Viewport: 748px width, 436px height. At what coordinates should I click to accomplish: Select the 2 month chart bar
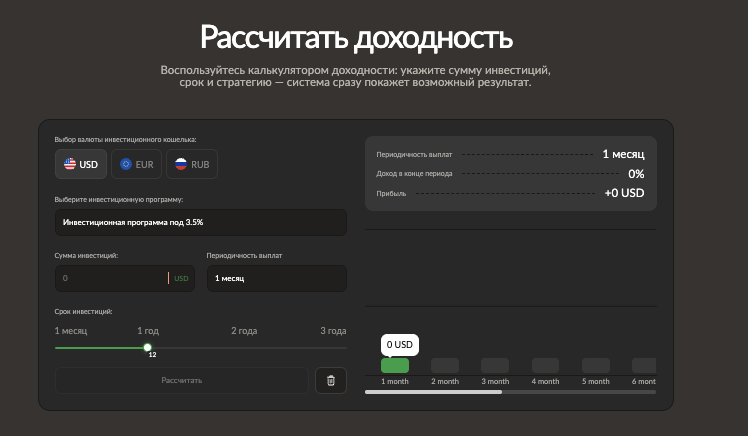coord(445,365)
